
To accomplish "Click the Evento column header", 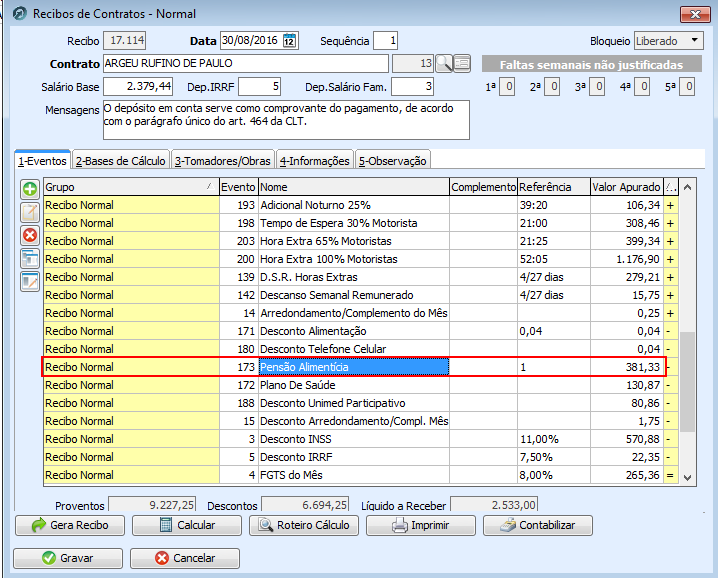I will click(x=239, y=187).
